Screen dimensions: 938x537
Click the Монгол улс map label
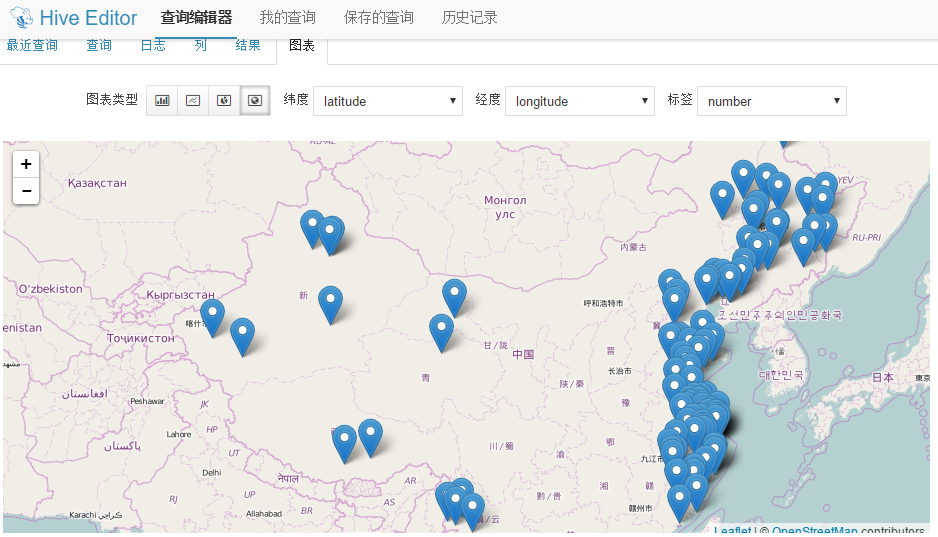click(x=505, y=207)
